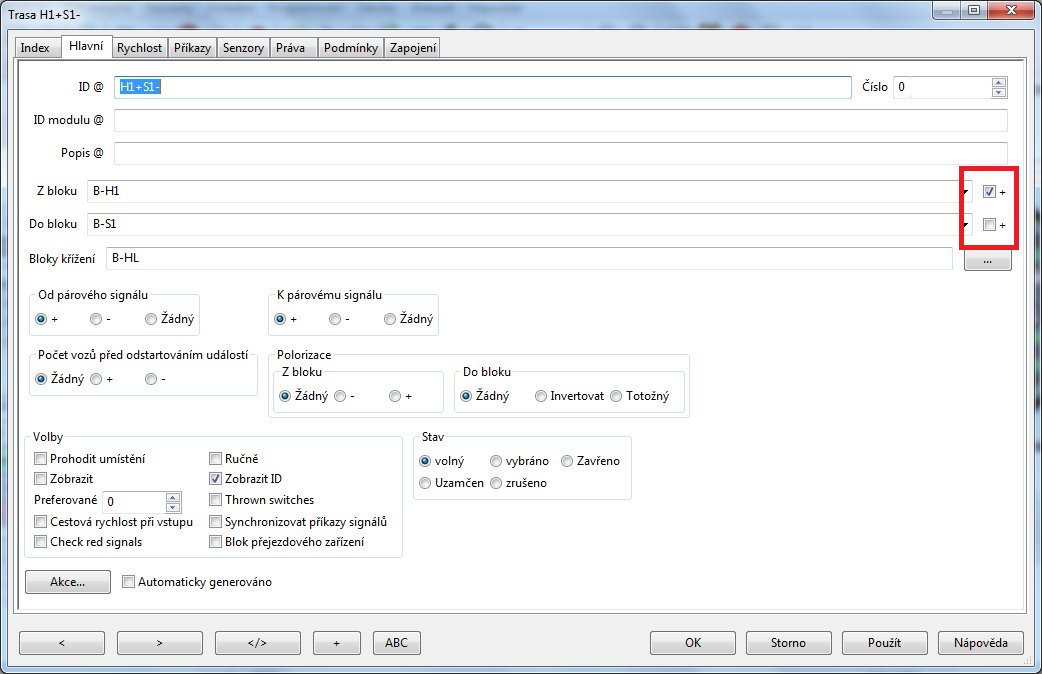The width and height of the screenshot is (1042, 674).
Task: Go to the previous route with <
Action: 61,643
